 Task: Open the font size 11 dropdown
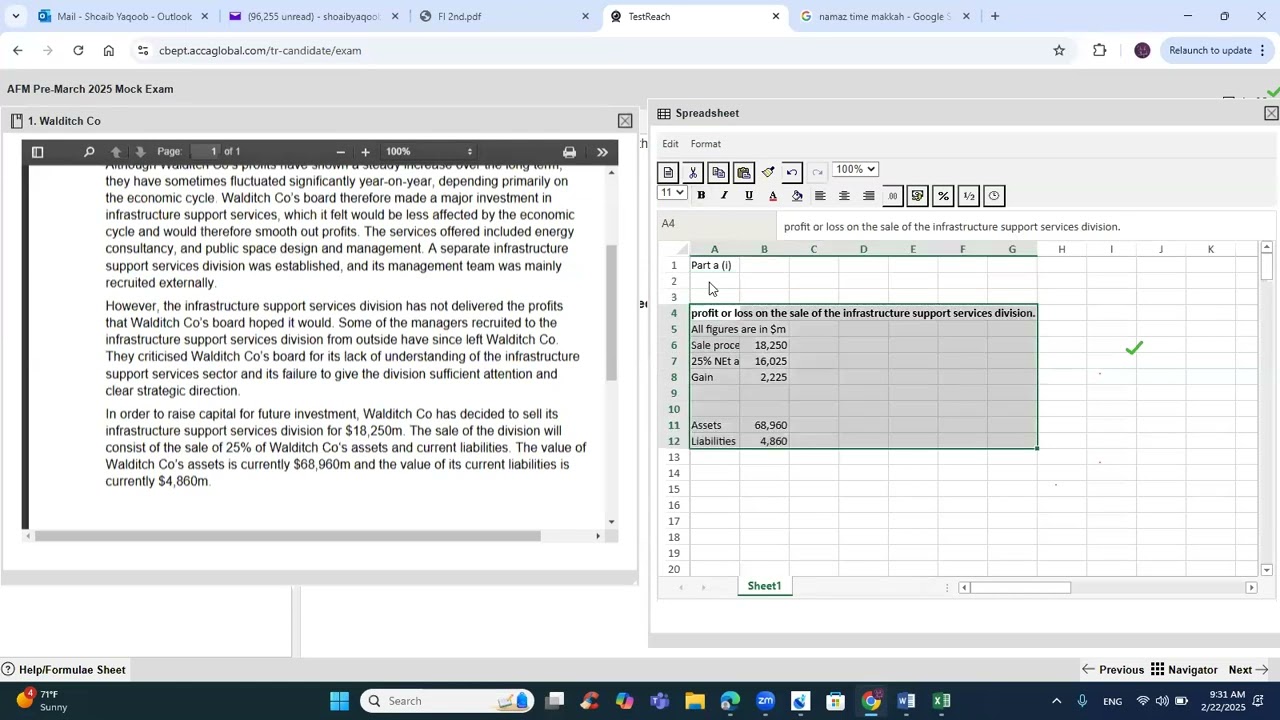[672, 192]
